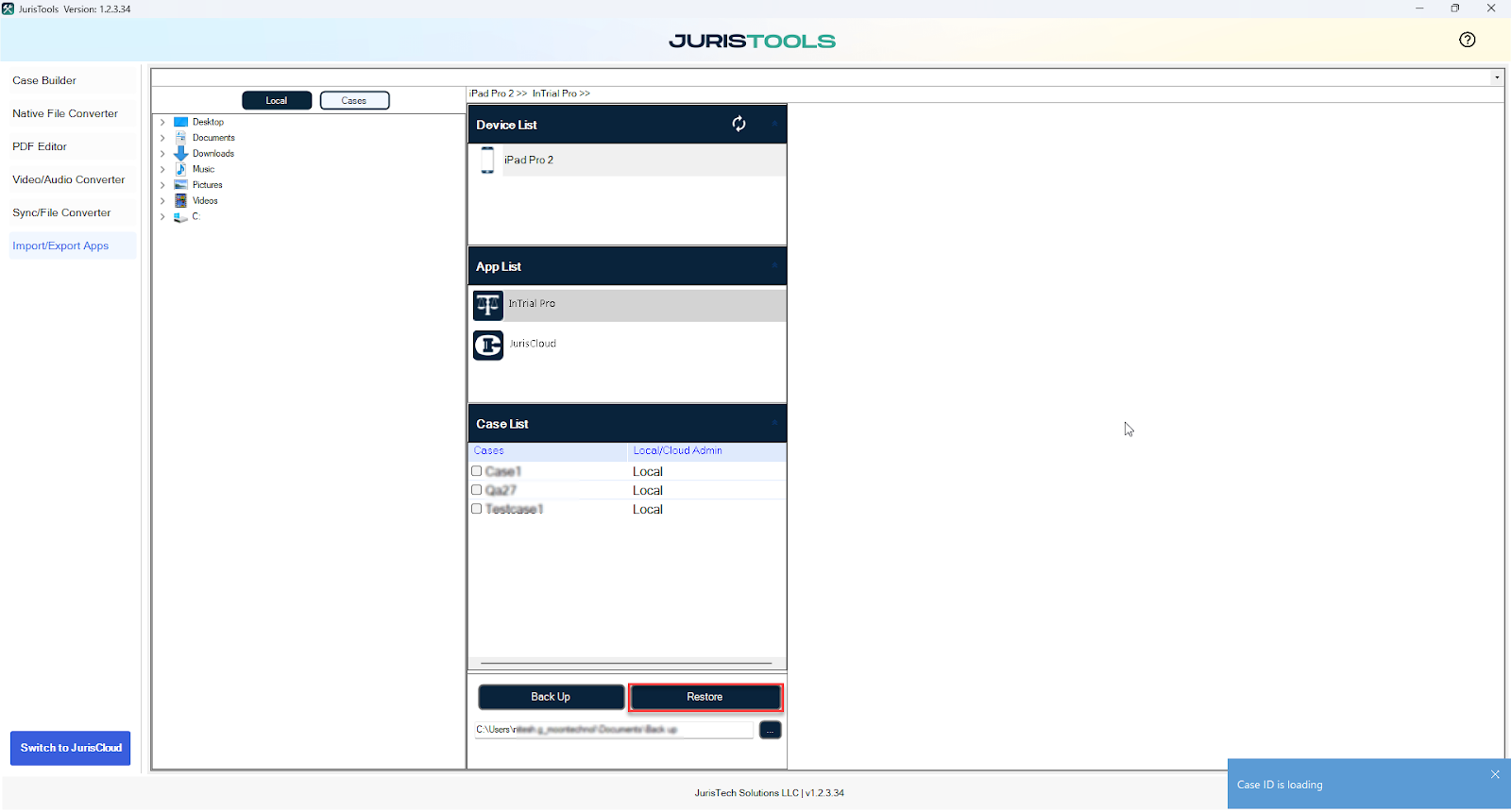1511x812 pixels.
Task: Click the Desktop folder icon
Action: tap(181, 122)
